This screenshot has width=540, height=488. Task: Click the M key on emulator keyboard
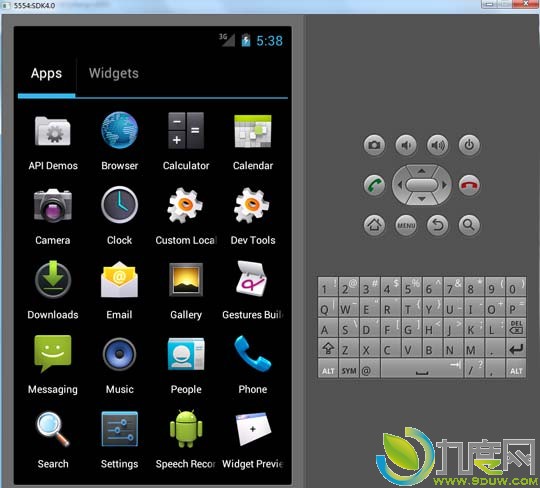pos(474,349)
